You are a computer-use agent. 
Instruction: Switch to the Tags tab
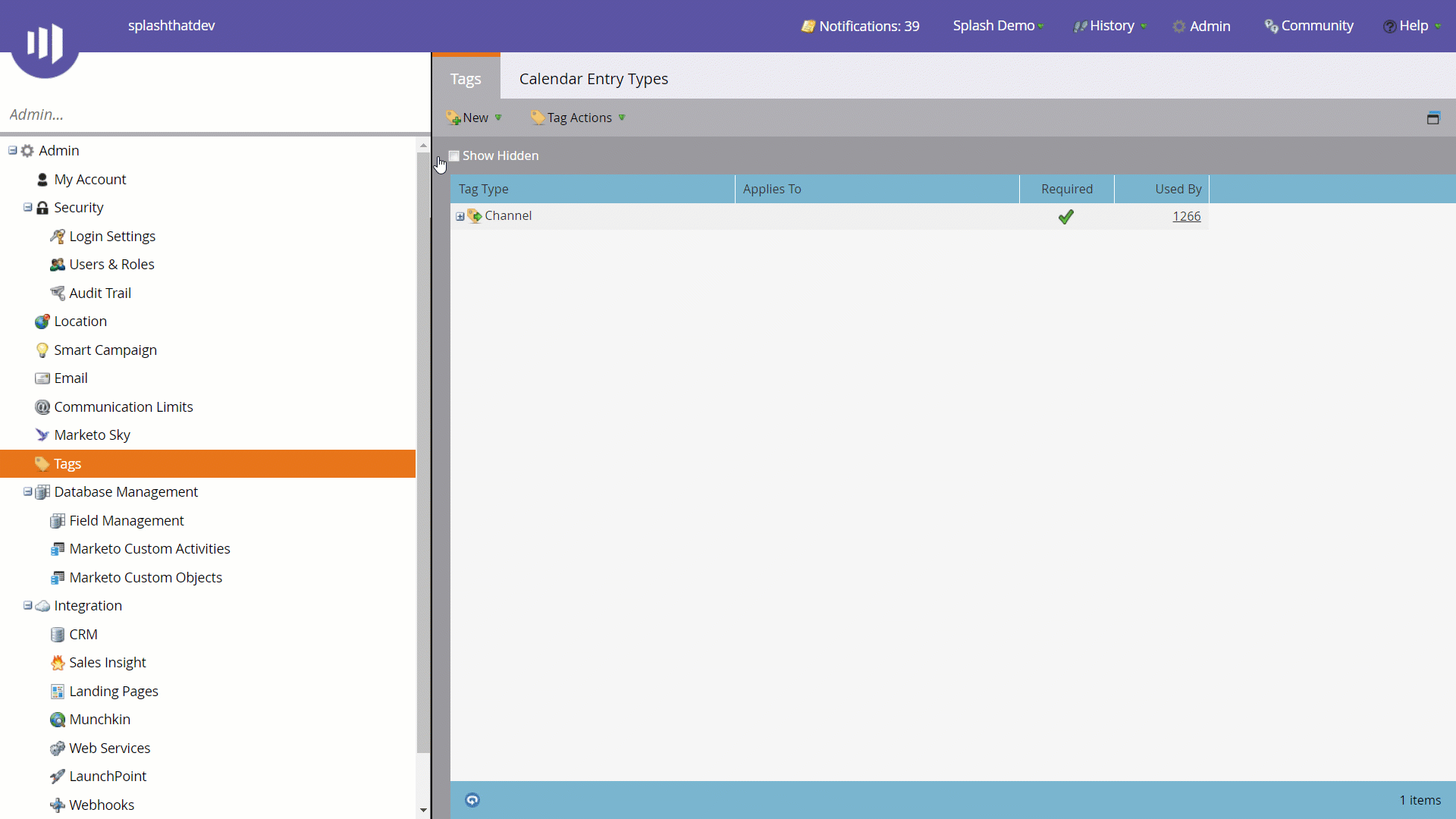click(x=466, y=78)
